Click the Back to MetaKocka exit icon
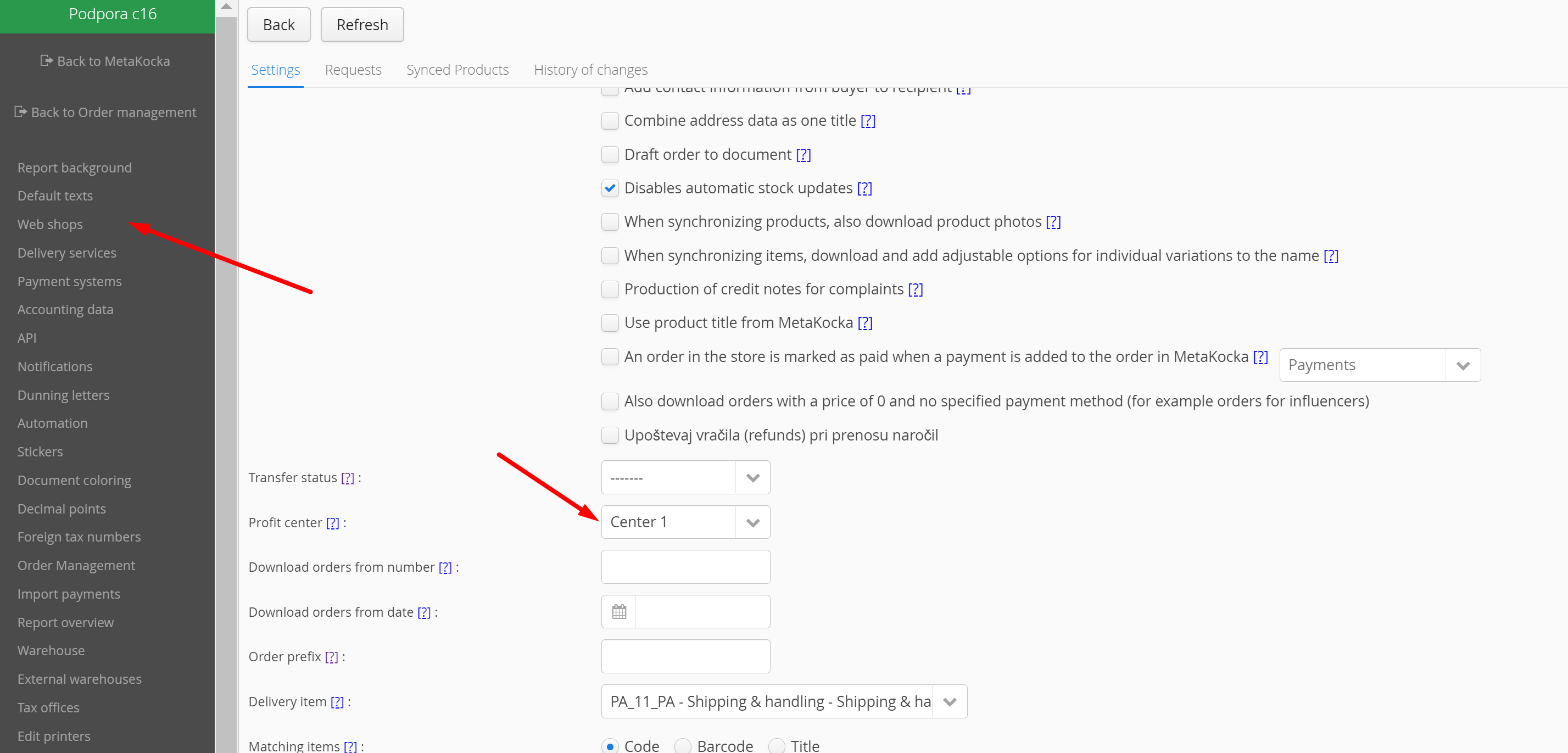 point(46,60)
